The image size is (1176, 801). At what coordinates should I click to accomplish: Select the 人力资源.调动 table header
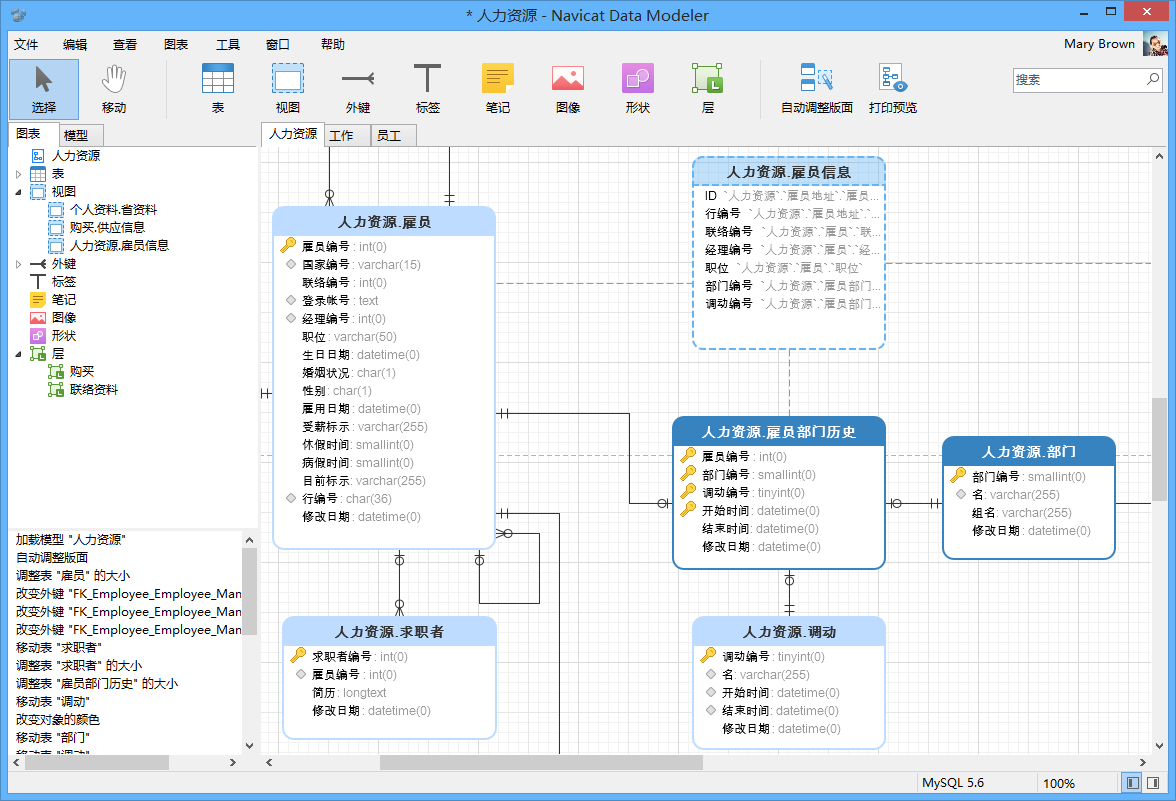pyautogui.click(x=789, y=632)
